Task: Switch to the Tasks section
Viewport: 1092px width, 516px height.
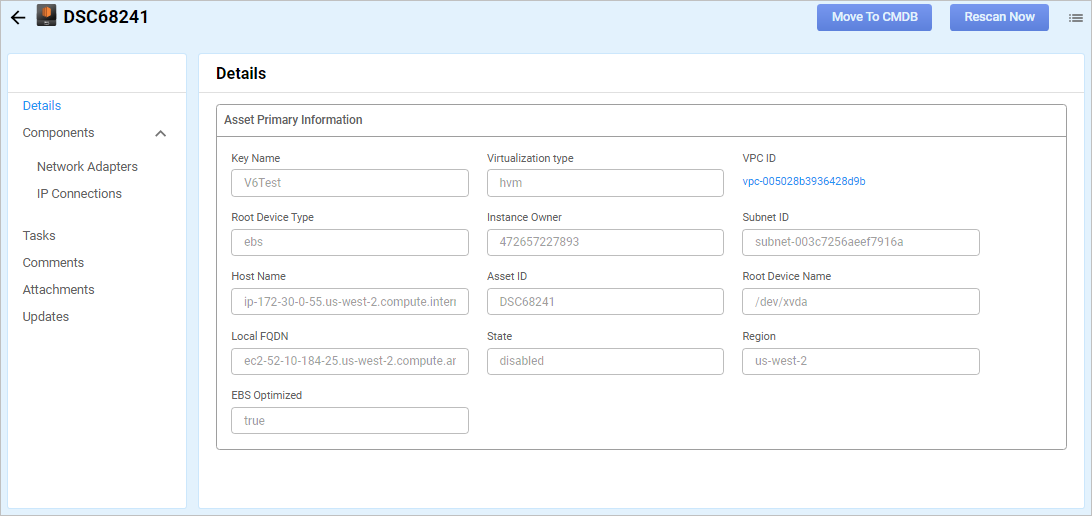Action: click(39, 236)
